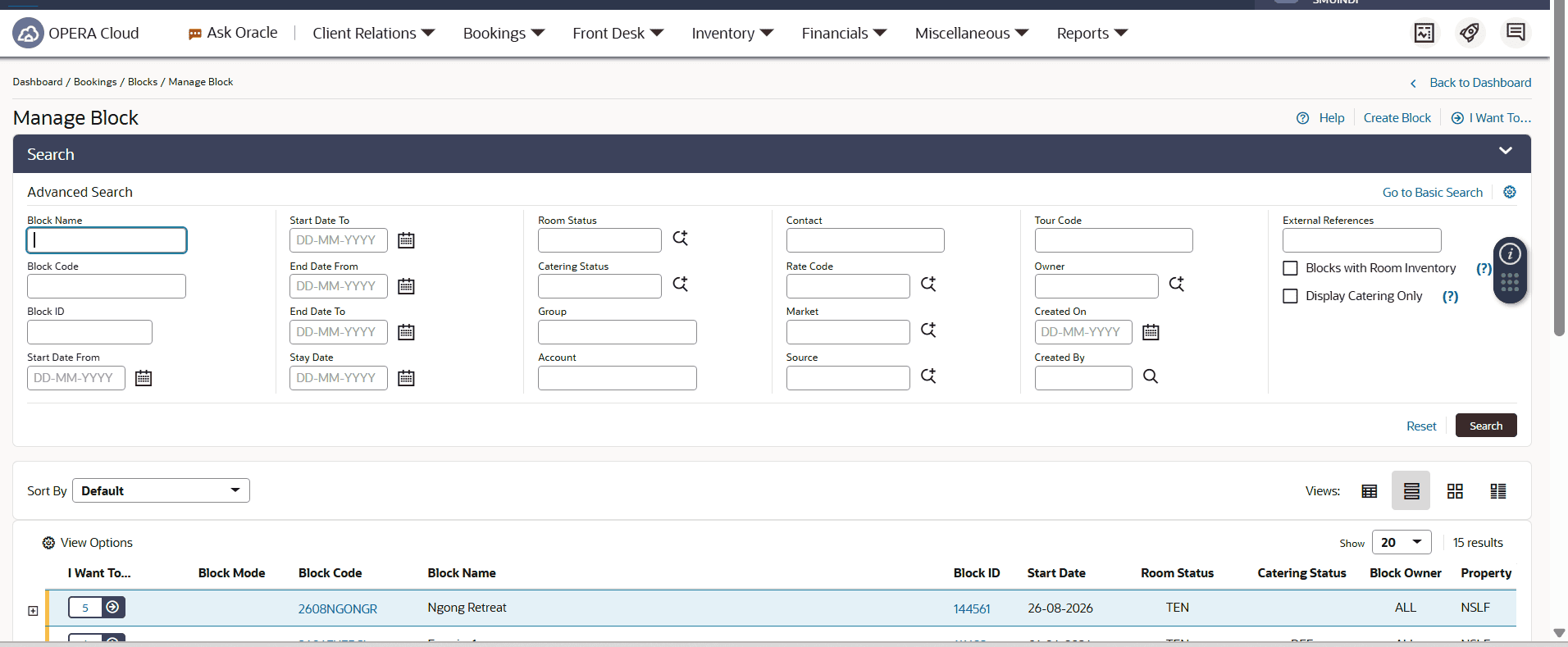Open calendar for Stay Date

point(406,378)
